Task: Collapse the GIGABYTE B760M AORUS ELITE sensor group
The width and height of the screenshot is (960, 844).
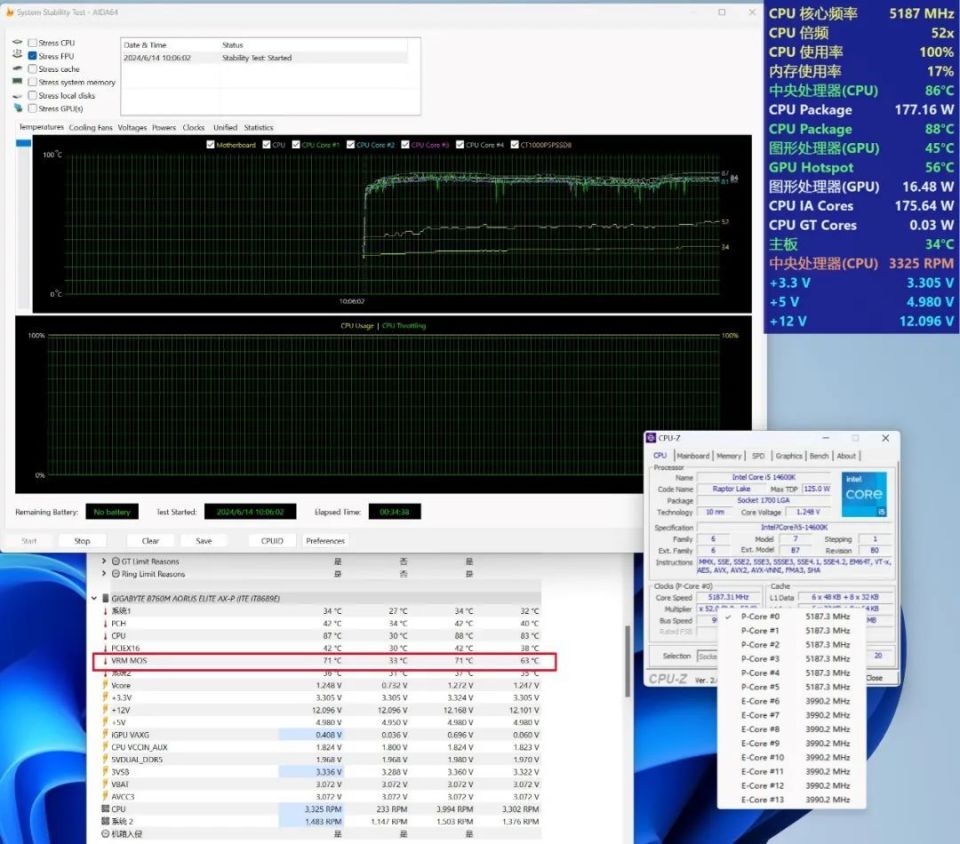Action: [94, 598]
